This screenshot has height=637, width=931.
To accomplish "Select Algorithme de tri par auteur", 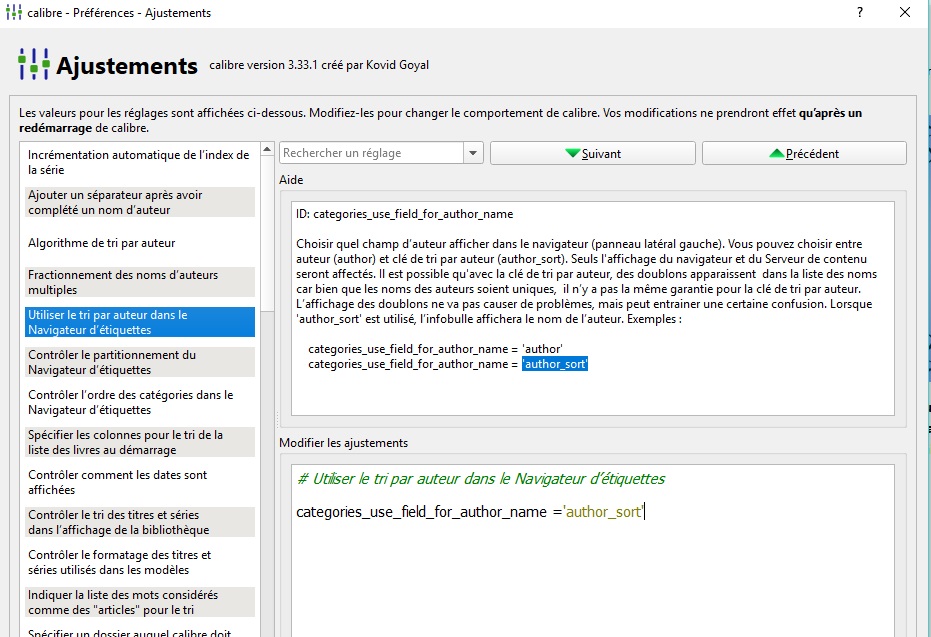I will coord(140,243).
